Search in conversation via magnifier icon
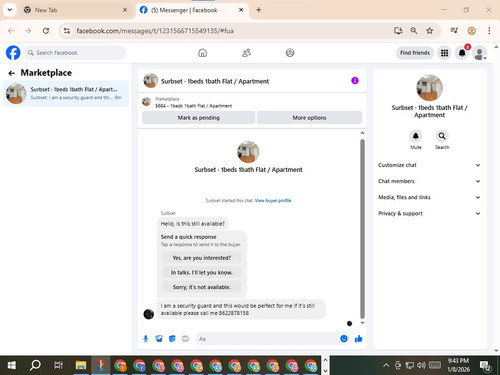500x375 pixels. tap(442, 136)
